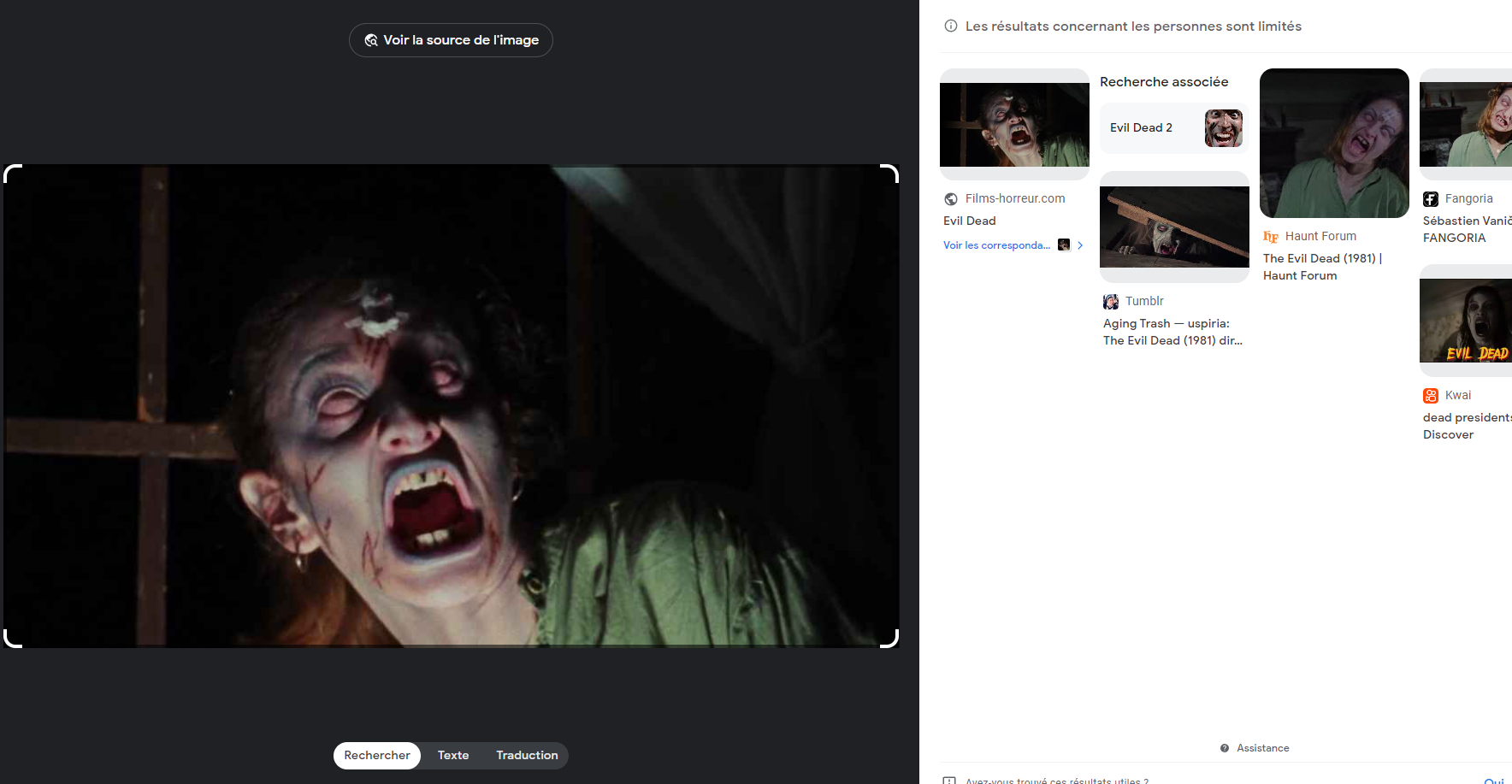Expand matches with the blue chevron arrow
The image size is (1512, 784).
click(1080, 245)
